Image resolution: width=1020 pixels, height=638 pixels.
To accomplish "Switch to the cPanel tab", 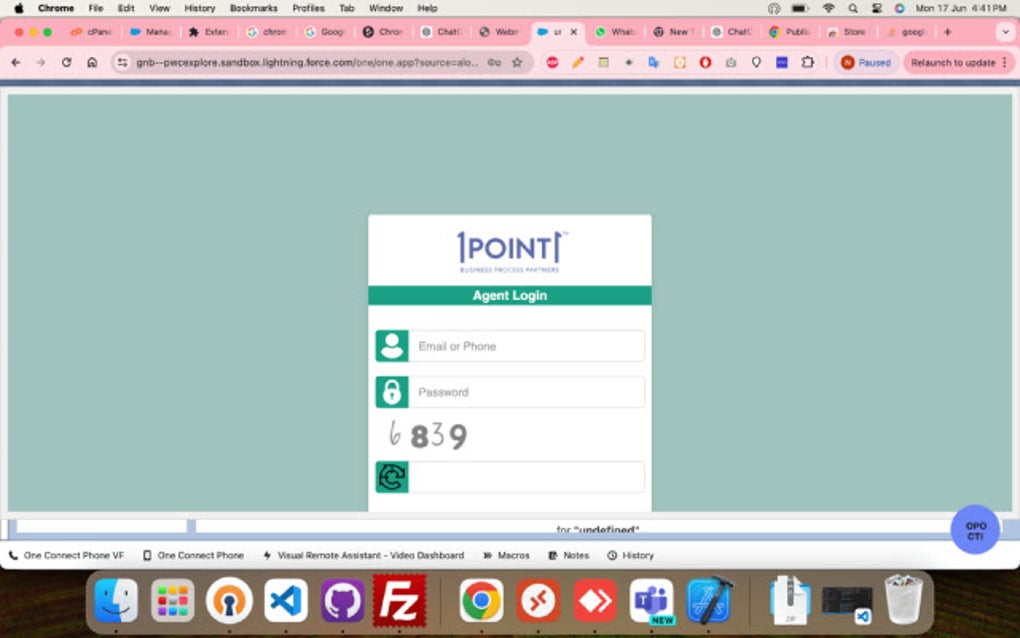I will [x=92, y=32].
